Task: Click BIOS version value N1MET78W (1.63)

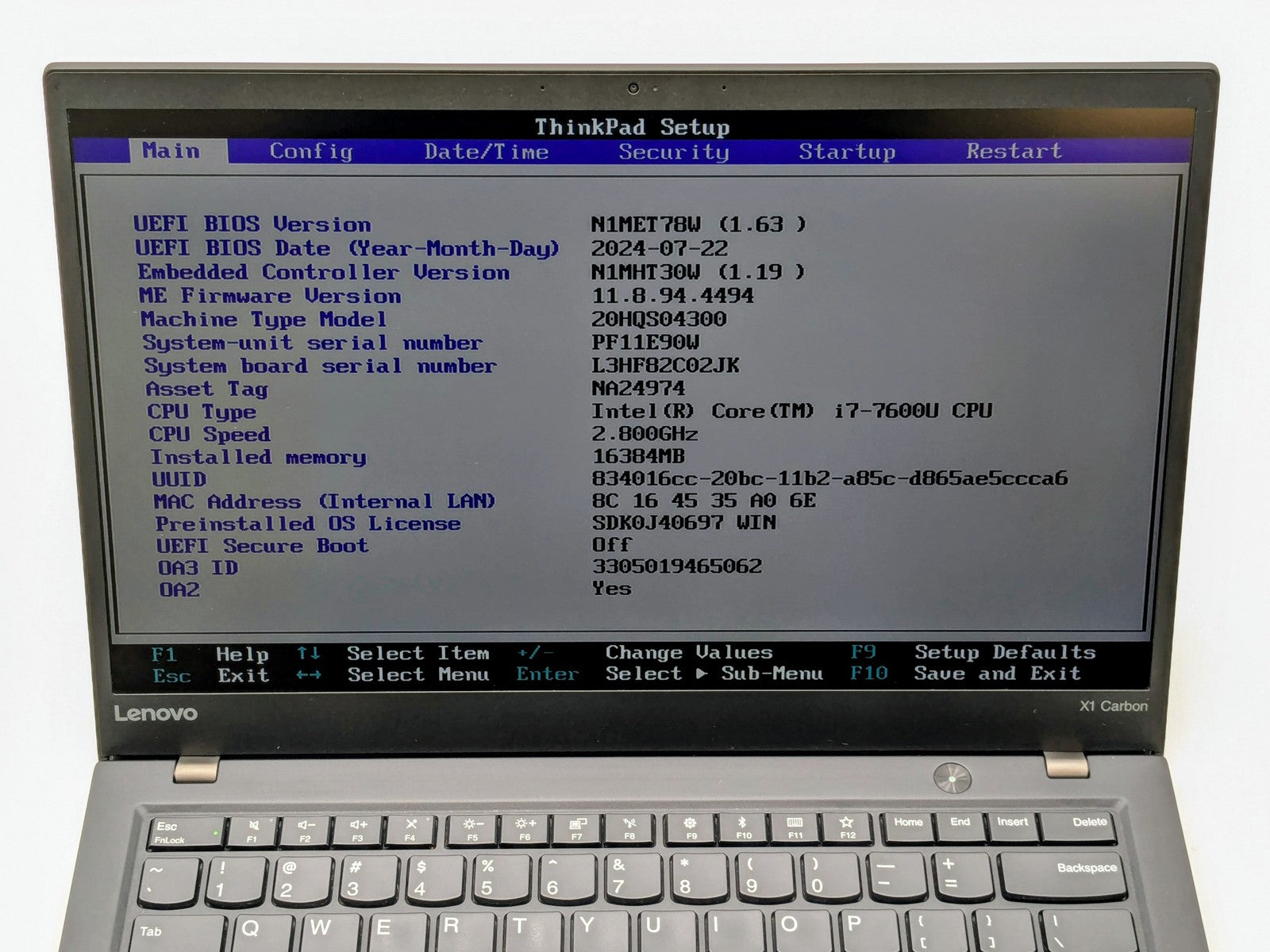Action: tap(698, 225)
